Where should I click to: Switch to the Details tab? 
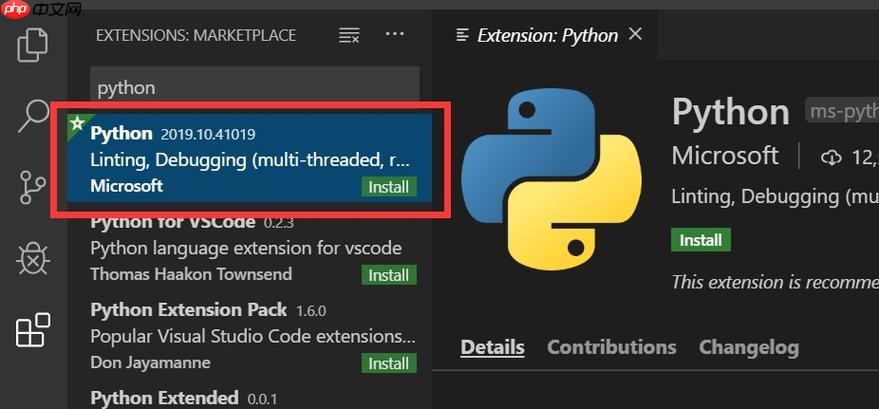492,348
